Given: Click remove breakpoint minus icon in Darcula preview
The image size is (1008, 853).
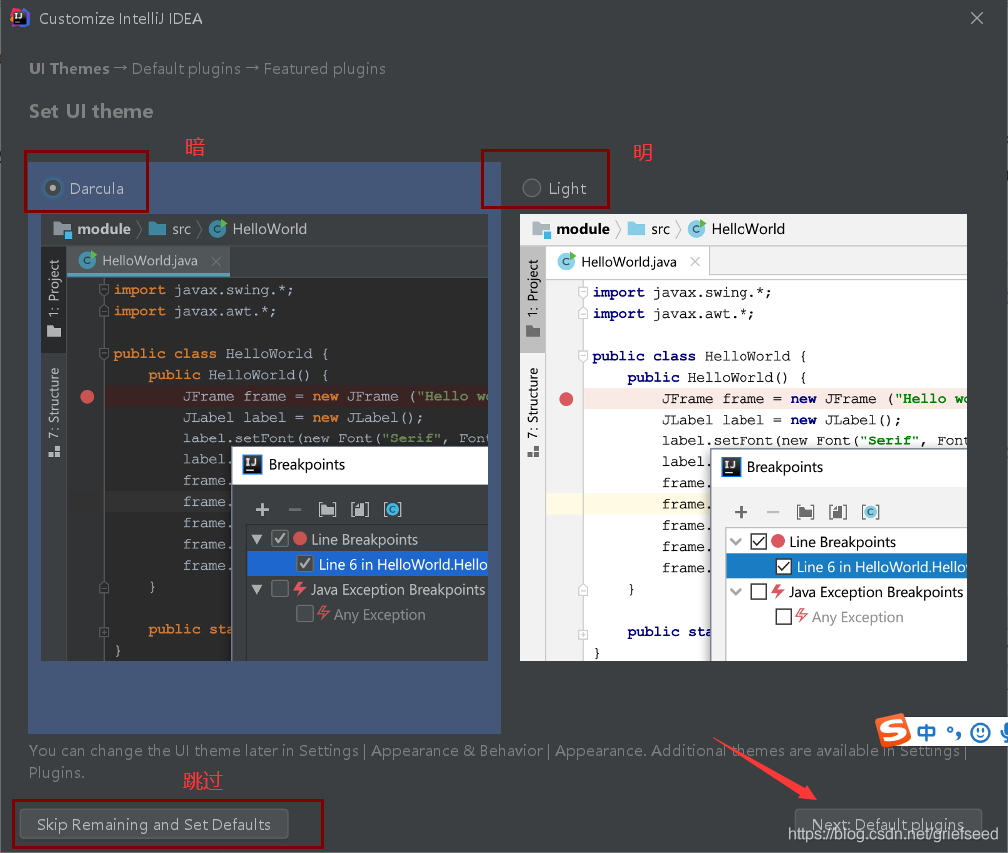Looking at the screenshot, I should coord(295,510).
